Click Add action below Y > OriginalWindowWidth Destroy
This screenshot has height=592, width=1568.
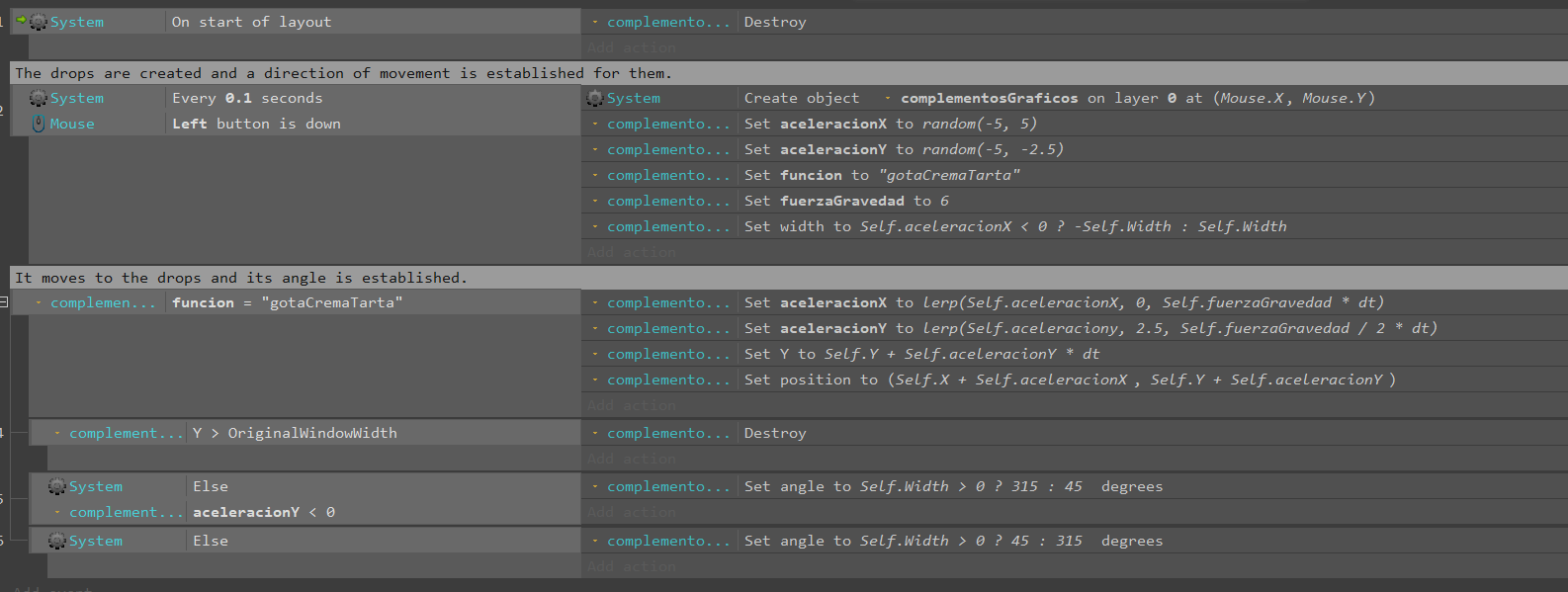point(632,459)
